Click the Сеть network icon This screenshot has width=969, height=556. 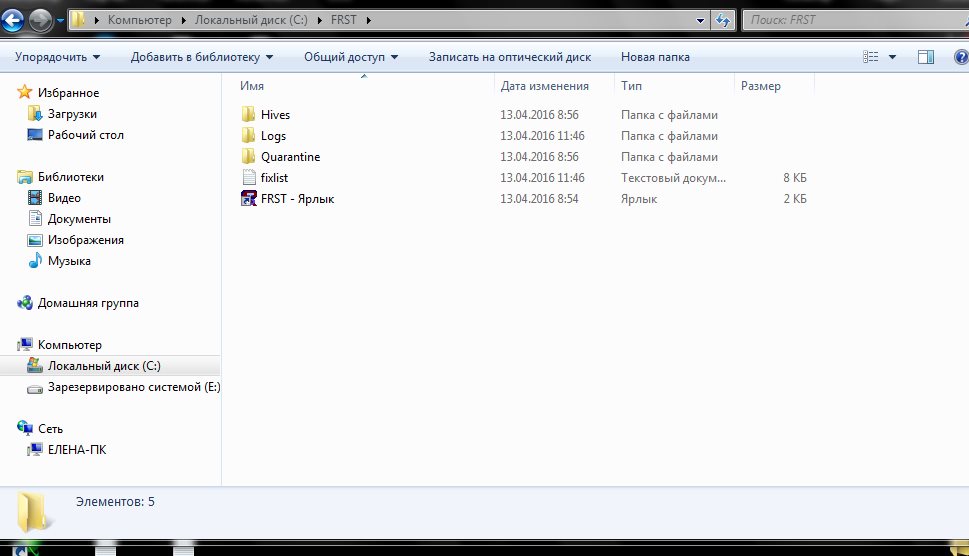[x=25, y=428]
